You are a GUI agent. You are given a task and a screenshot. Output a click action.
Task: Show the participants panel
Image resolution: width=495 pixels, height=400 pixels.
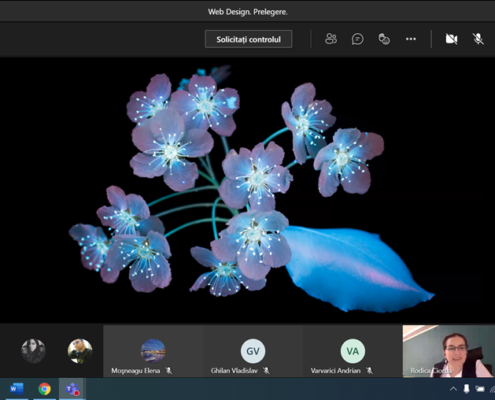pos(331,39)
